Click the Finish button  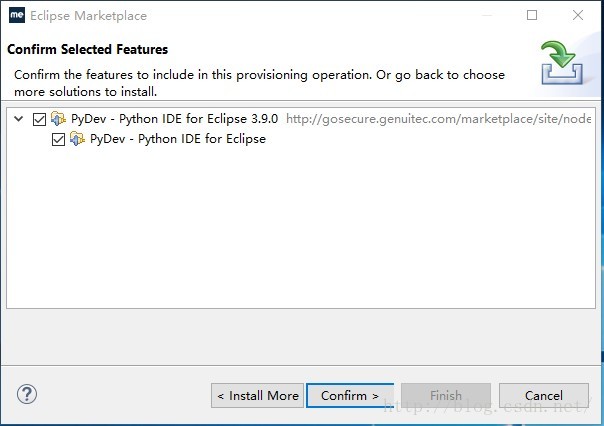point(445,395)
